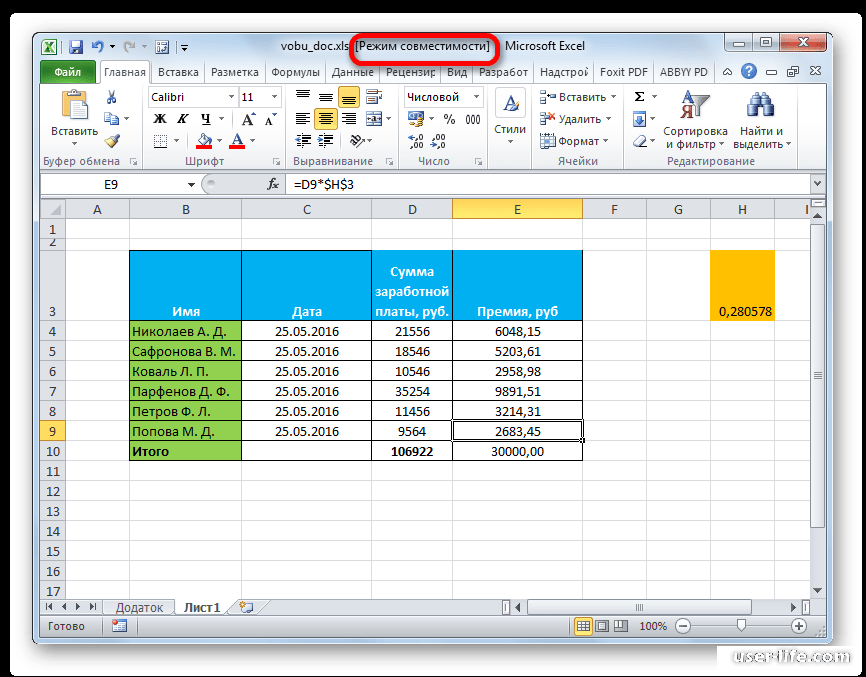Click in the formula bar =D9*$H$3
This screenshot has height=677, width=866.
547,184
